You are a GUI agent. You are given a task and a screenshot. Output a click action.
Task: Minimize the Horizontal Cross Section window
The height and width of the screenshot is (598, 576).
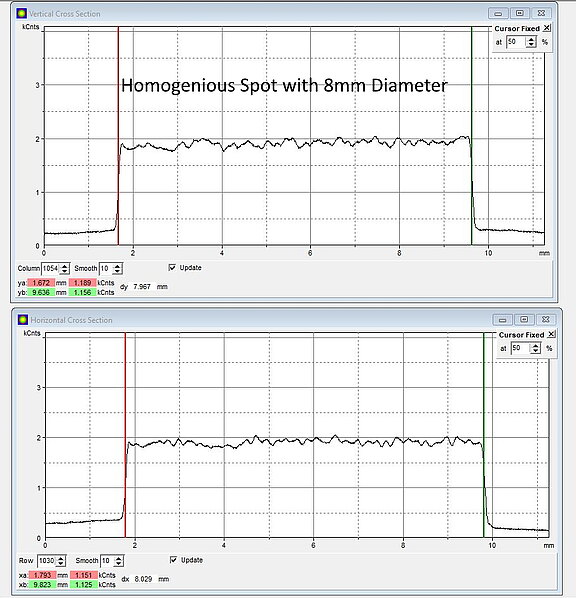coord(502,320)
